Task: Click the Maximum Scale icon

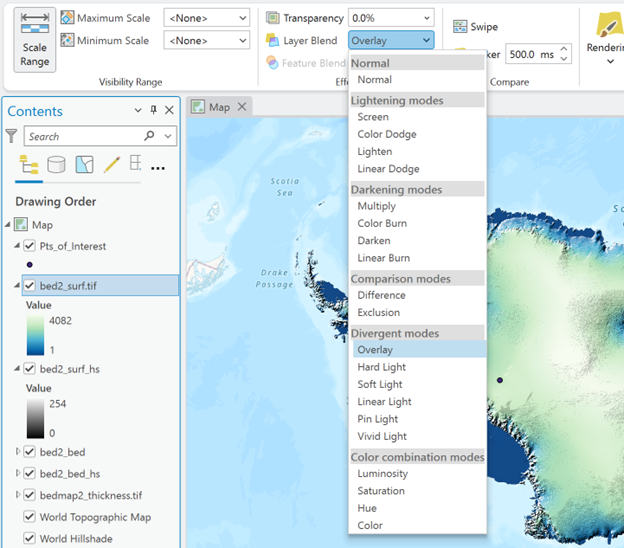Action: coord(67,18)
